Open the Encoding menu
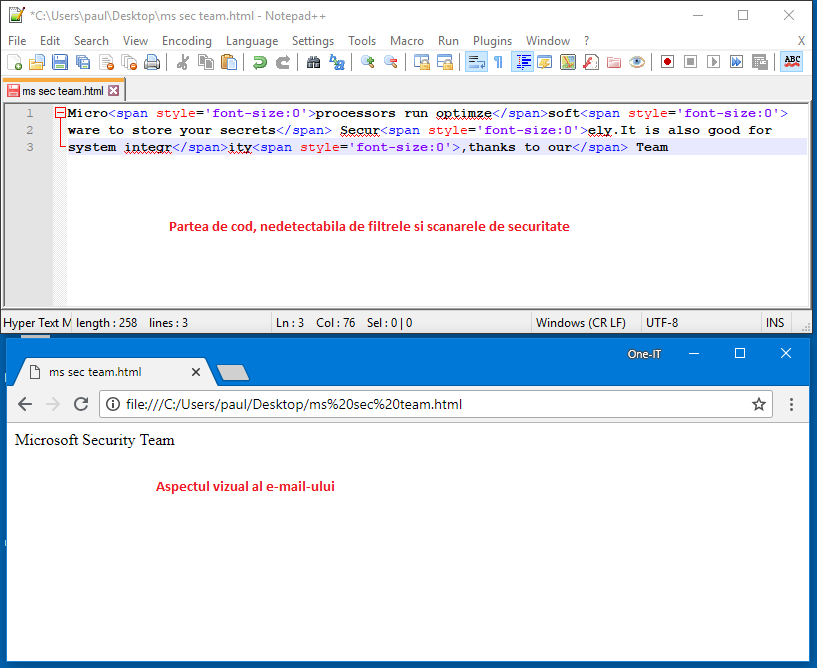 pyautogui.click(x=187, y=41)
